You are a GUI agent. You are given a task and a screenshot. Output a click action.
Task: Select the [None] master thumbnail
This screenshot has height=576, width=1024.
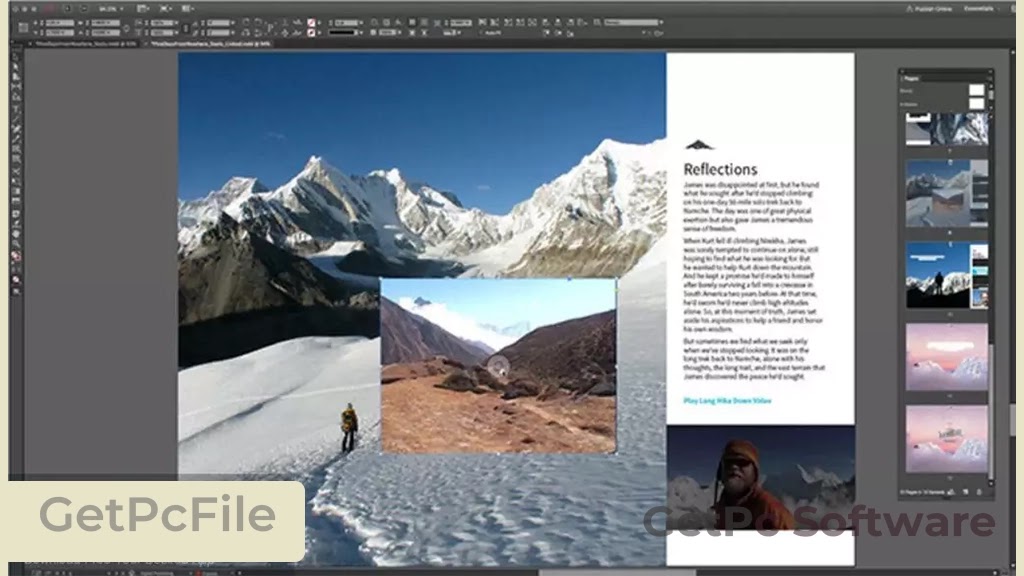coord(976,90)
